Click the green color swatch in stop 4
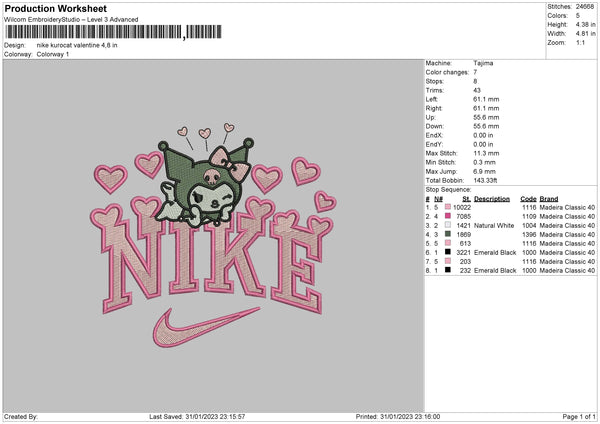 [448, 234]
